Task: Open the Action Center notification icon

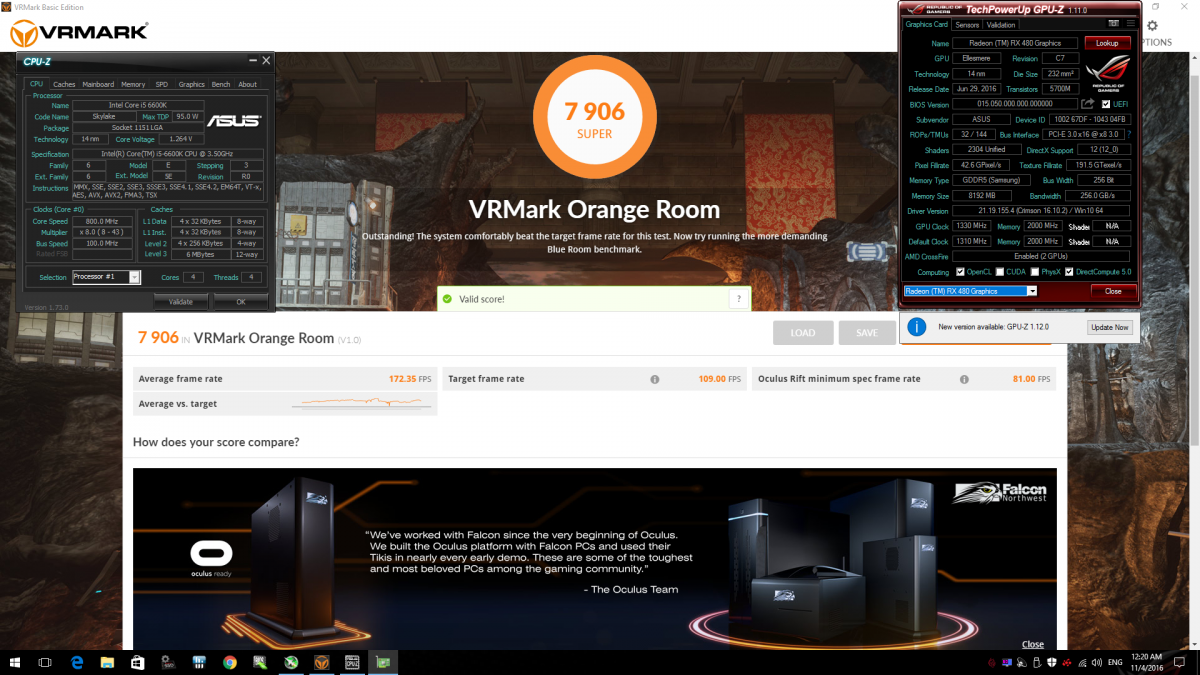Action: click(x=1178, y=662)
